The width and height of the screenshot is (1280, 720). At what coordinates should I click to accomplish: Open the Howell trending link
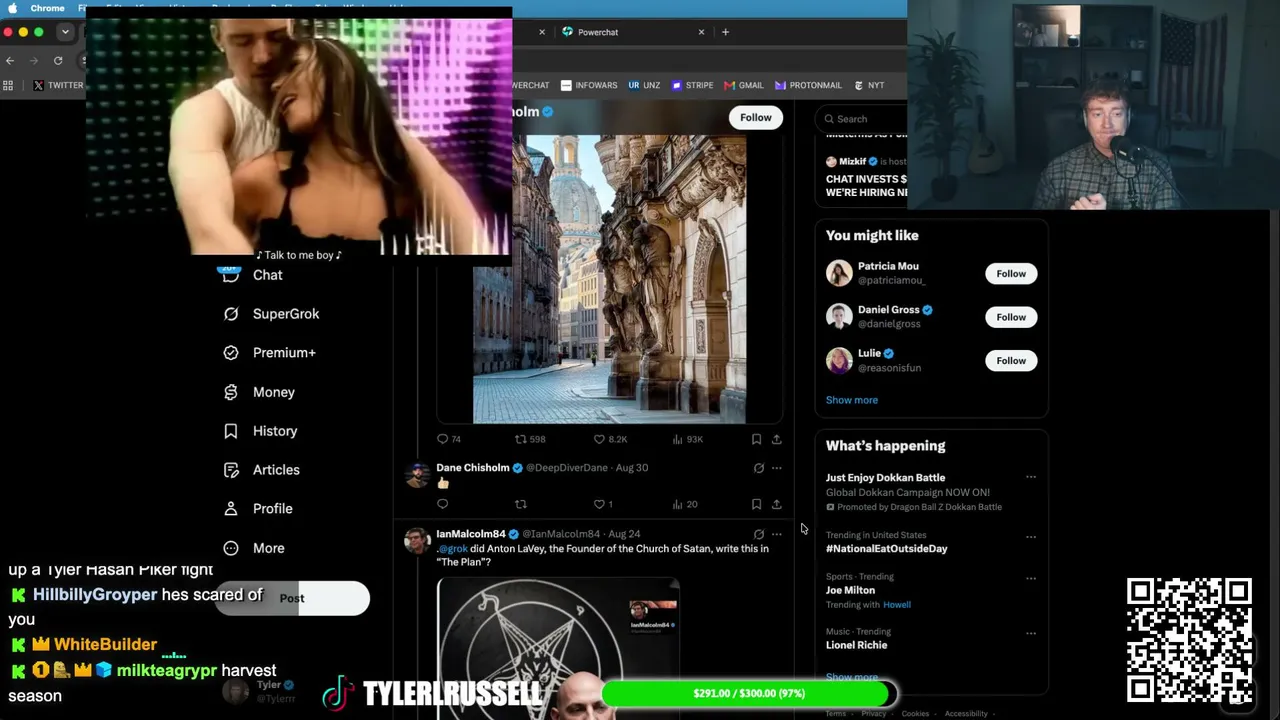tap(897, 605)
